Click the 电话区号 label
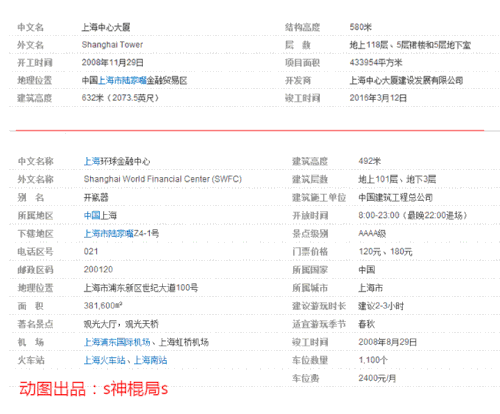This screenshot has width=500, height=414. click(35, 251)
